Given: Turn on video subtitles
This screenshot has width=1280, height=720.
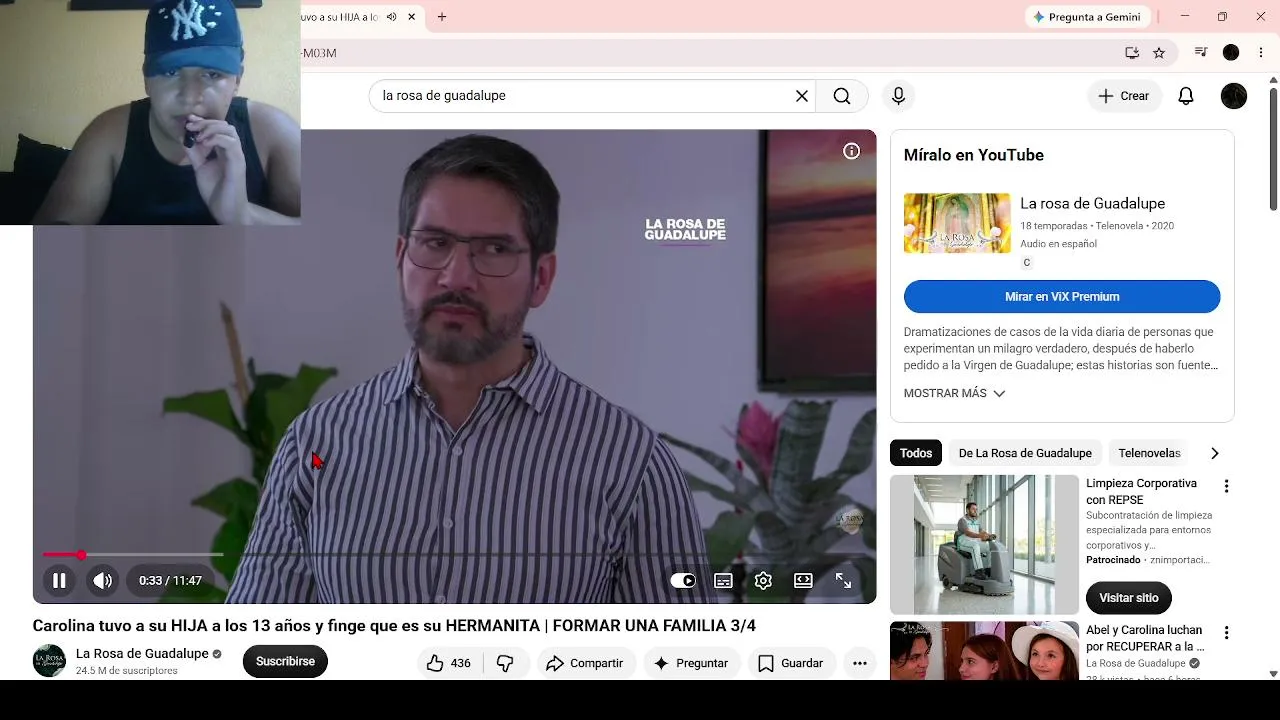Looking at the screenshot, I should 723,580.
